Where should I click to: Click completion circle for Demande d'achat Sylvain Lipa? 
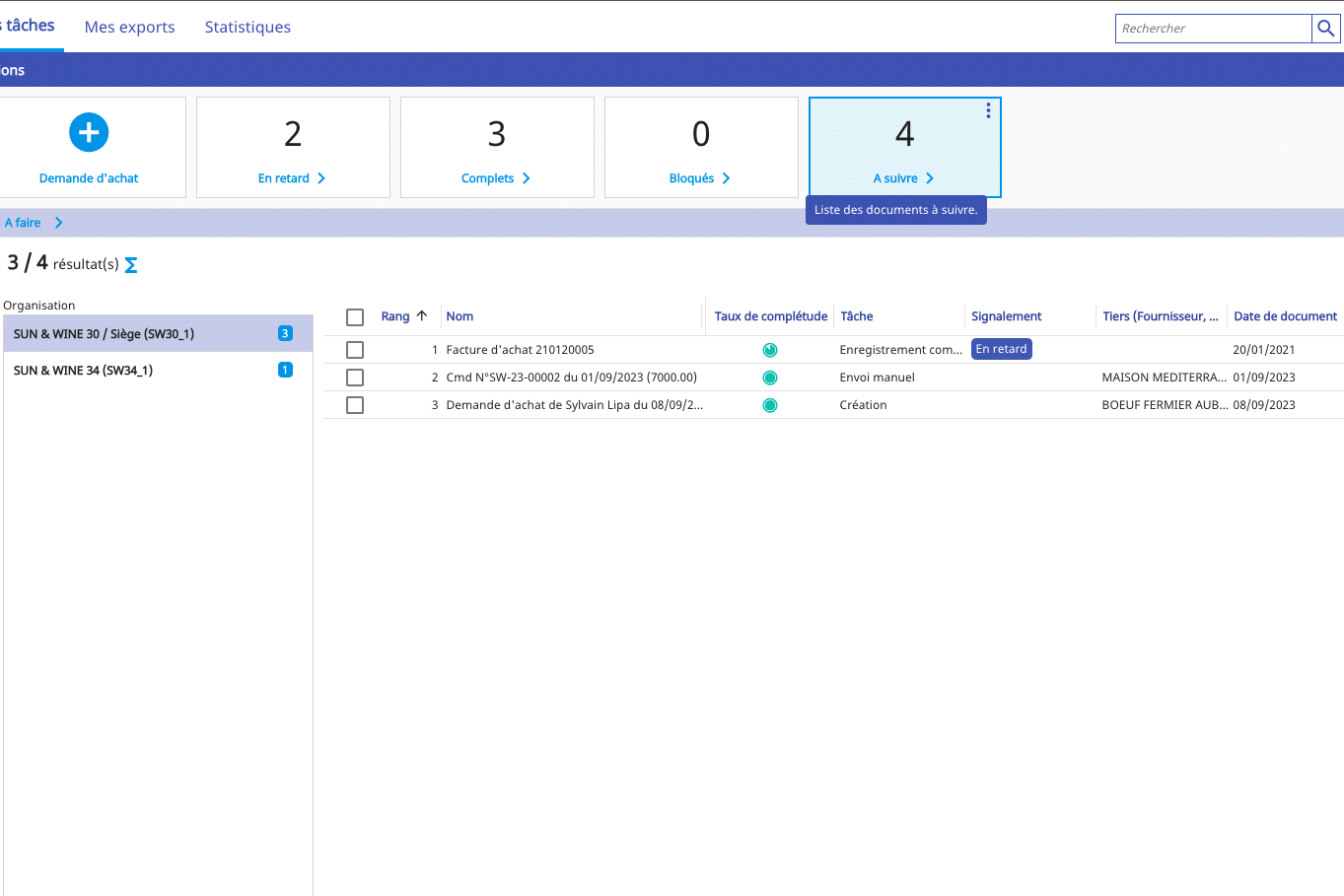(x=770, y=405)
